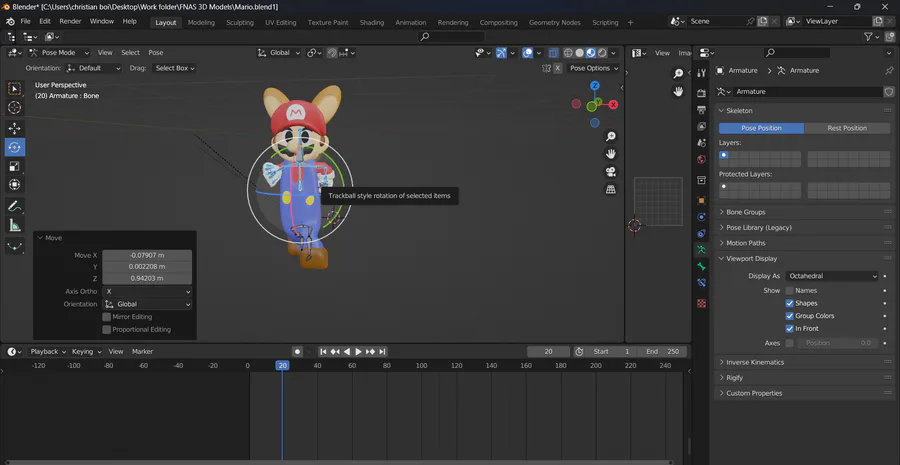Click the viewport pan hand icon
This screenshot has height=465, width=900.
[x=611, y=154]
